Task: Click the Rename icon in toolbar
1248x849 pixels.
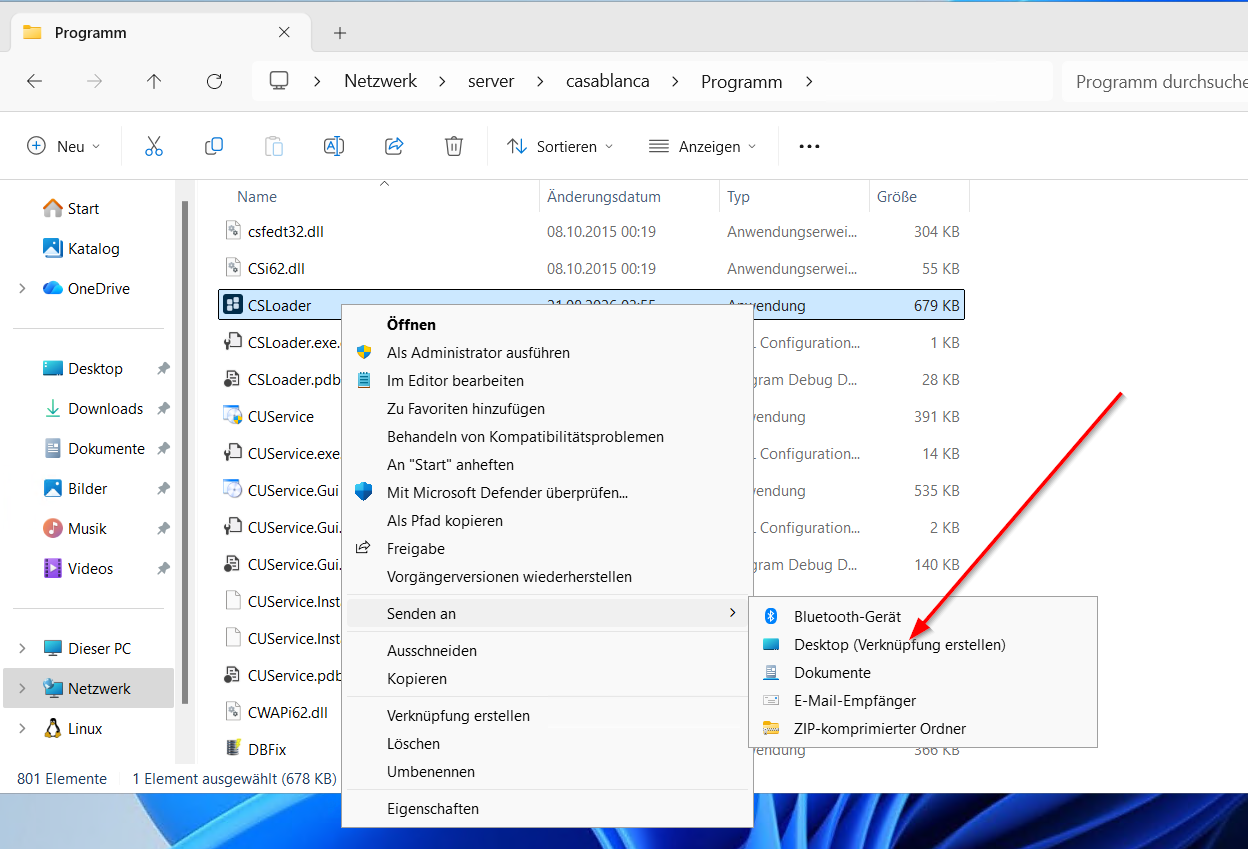Action: click(x=333, y=146)
